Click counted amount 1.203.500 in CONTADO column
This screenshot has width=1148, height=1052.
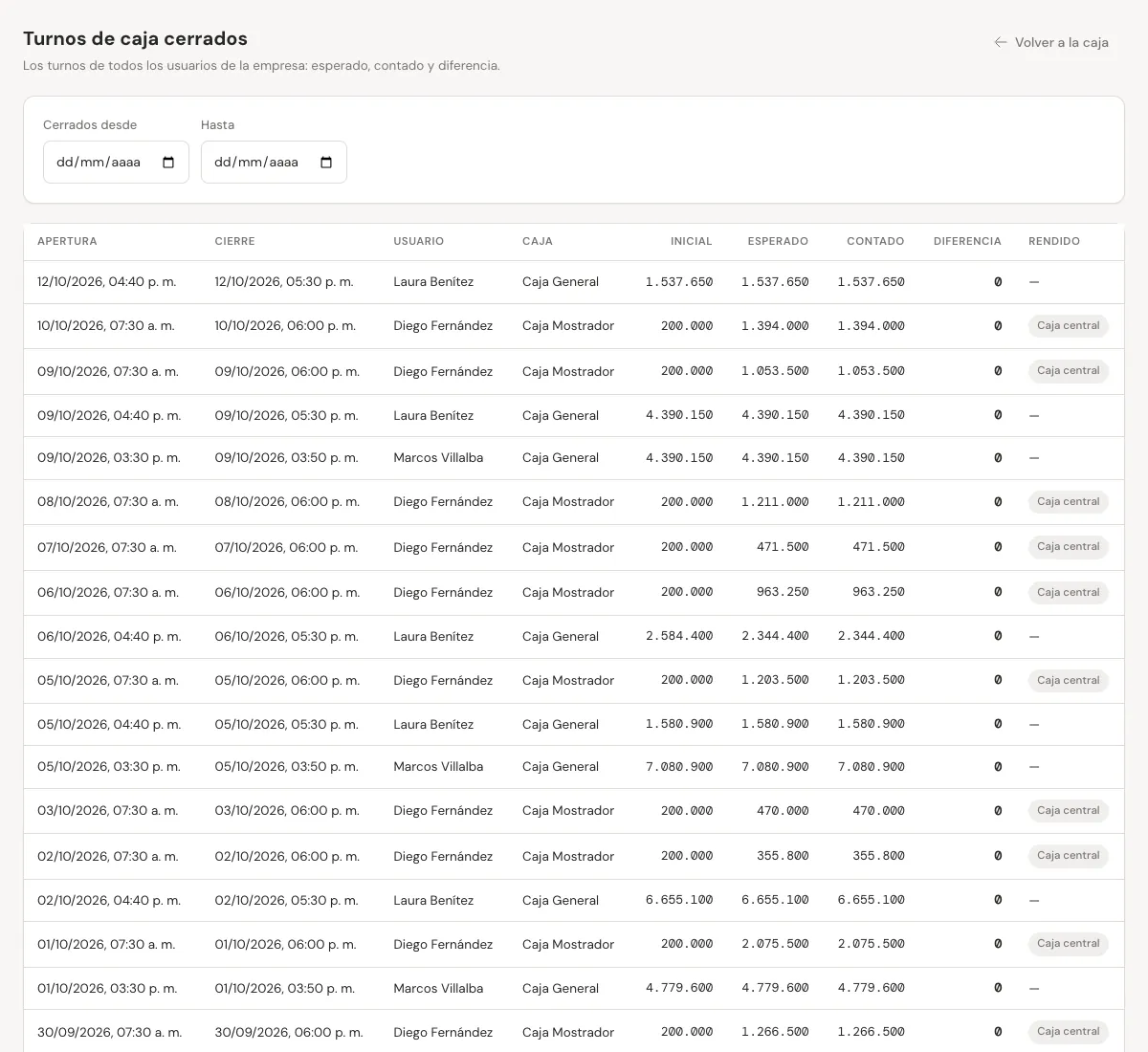tap(871, 681)
